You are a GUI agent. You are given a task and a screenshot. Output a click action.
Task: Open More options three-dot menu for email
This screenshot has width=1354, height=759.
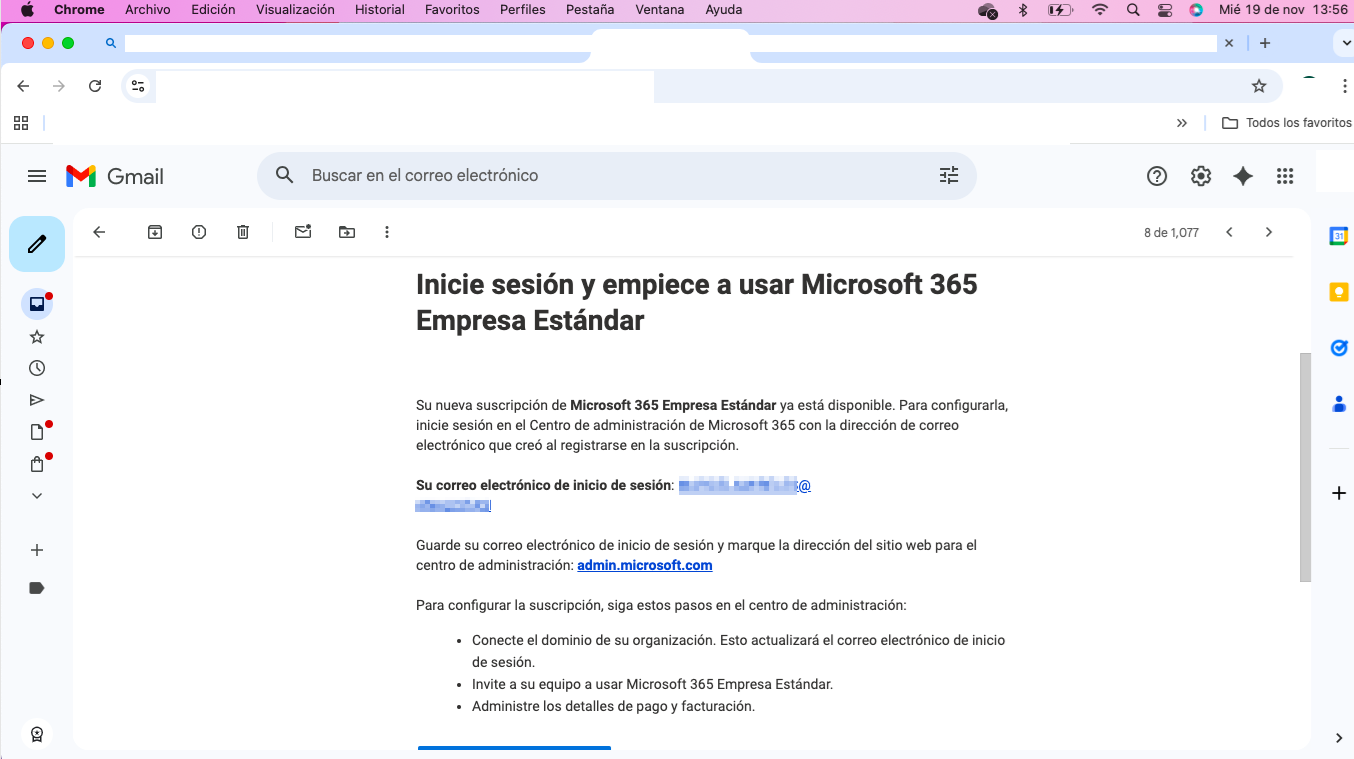tap(387, 232)
